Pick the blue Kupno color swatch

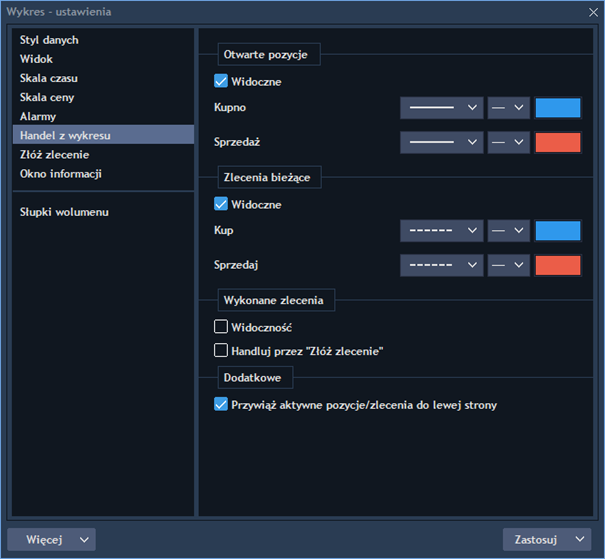(558, 108)
